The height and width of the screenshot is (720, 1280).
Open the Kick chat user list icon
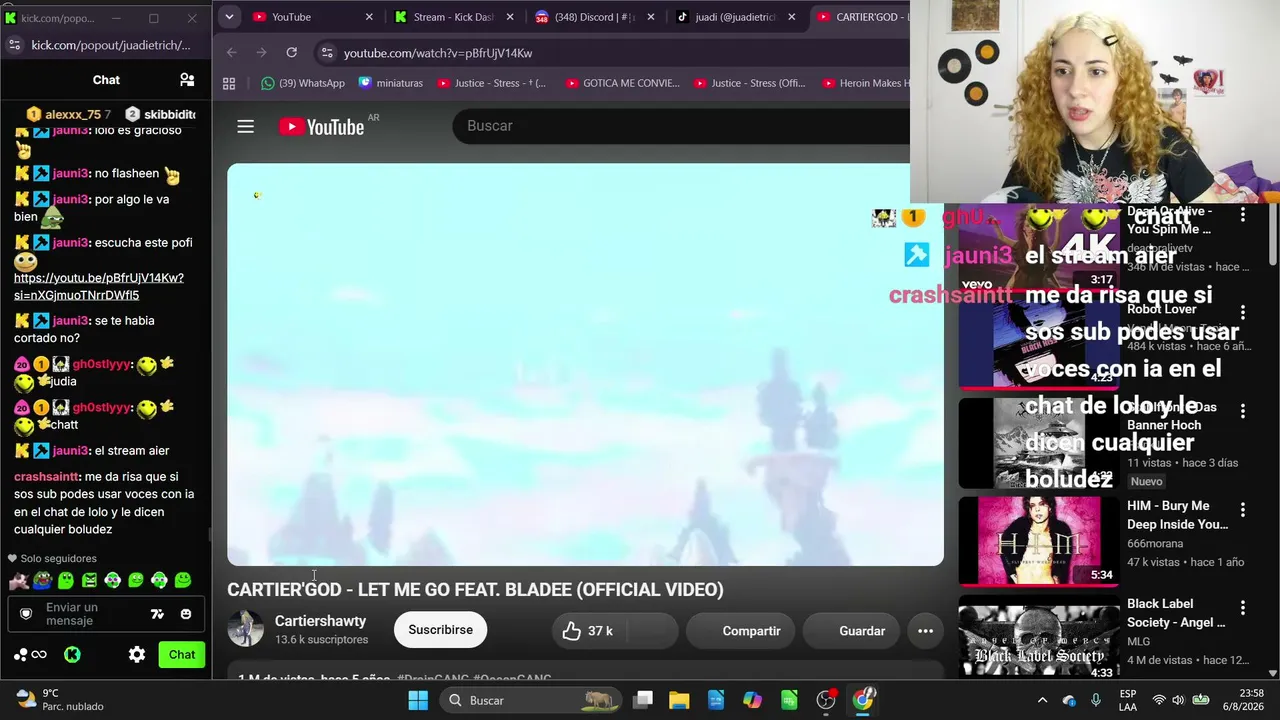click(187, 80)
